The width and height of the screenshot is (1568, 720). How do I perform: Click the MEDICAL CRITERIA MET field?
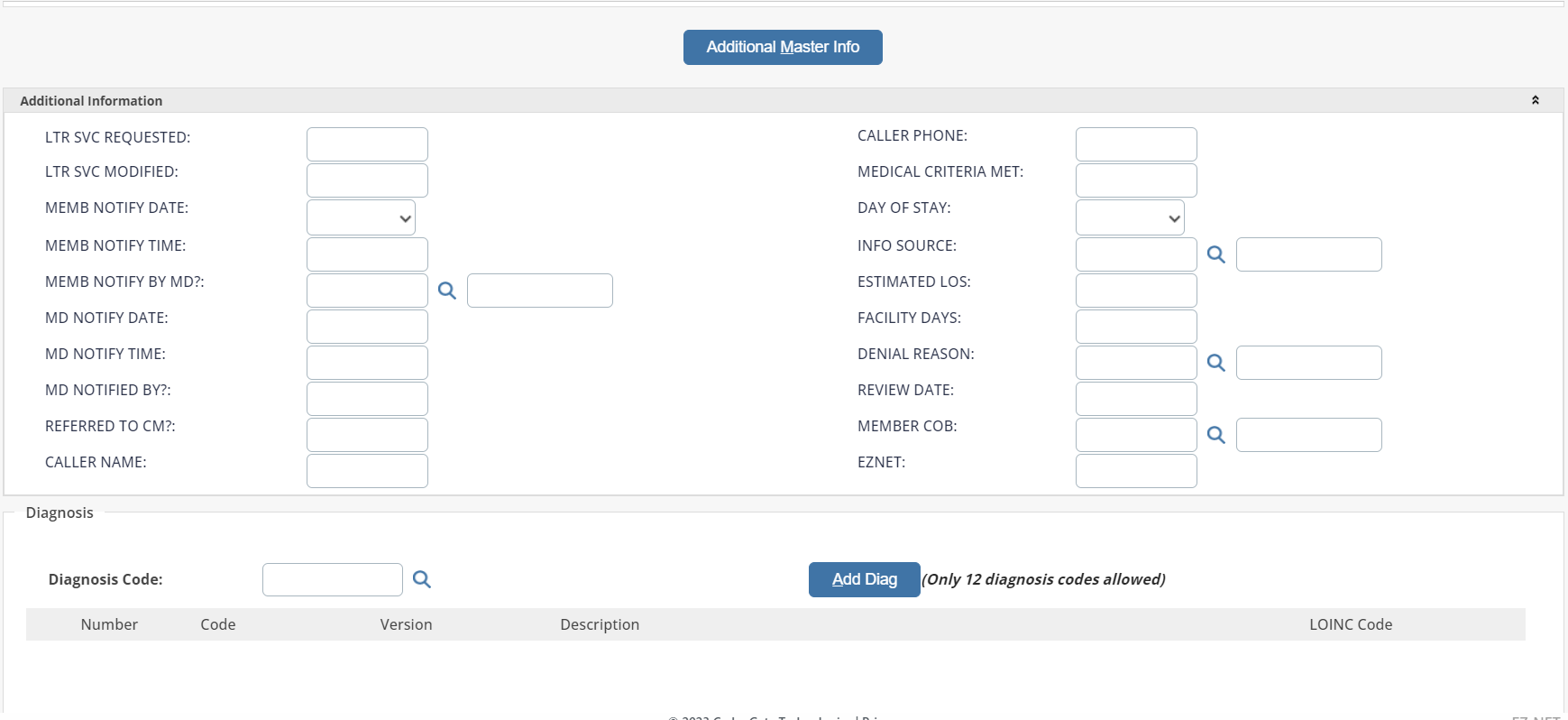(x=1136, y=180)
